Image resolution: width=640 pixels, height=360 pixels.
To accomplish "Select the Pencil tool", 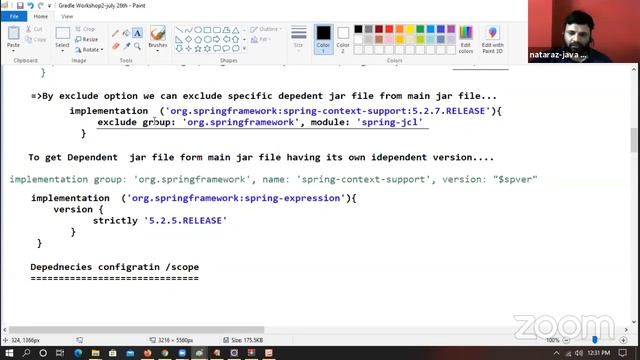I will (x=116, y=33).
